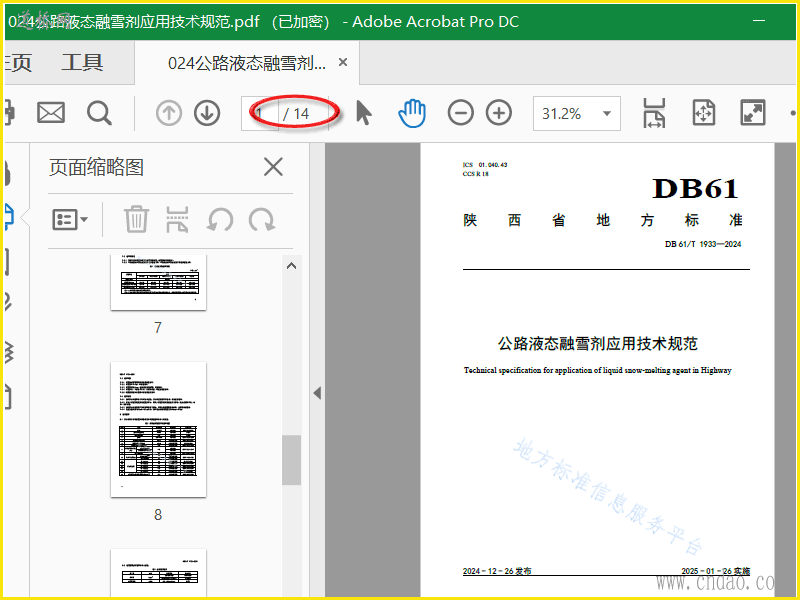The height and width of the screenshot is (600, 800).
Task: Close the 024公路液态融雪剂 document tab
Action: (x=343, y=62)
